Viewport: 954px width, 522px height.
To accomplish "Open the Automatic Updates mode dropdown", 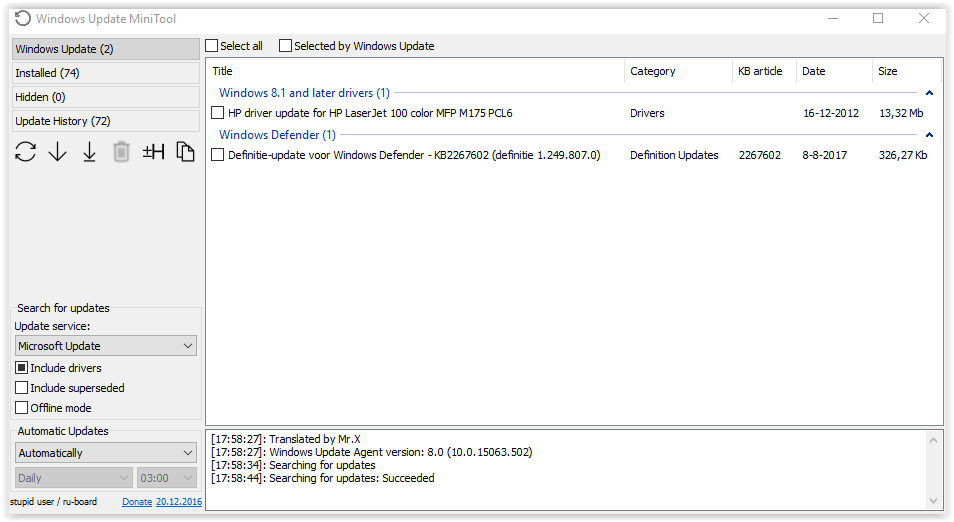I will 106,453.
